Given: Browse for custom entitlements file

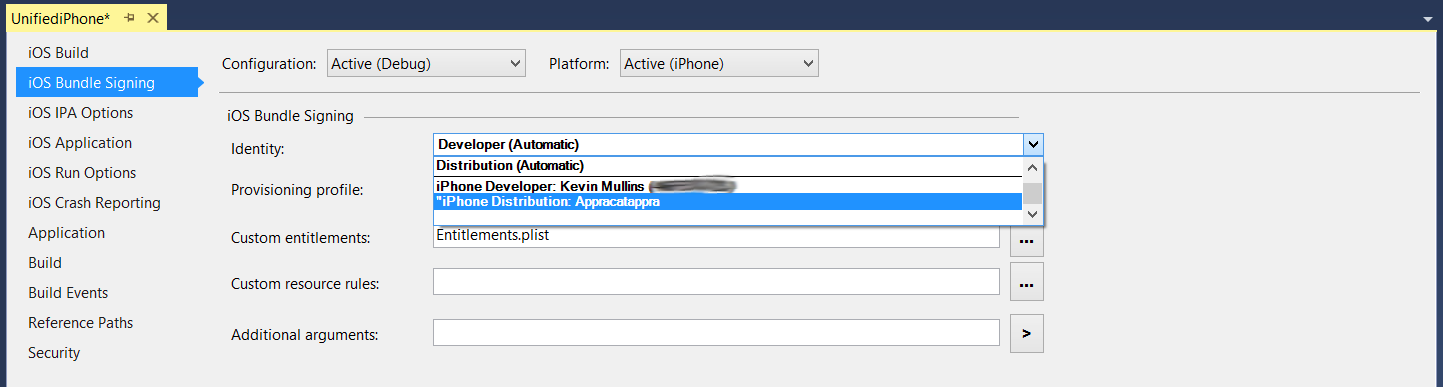Looking at the screenshot, I should [x=1027, y=240].
